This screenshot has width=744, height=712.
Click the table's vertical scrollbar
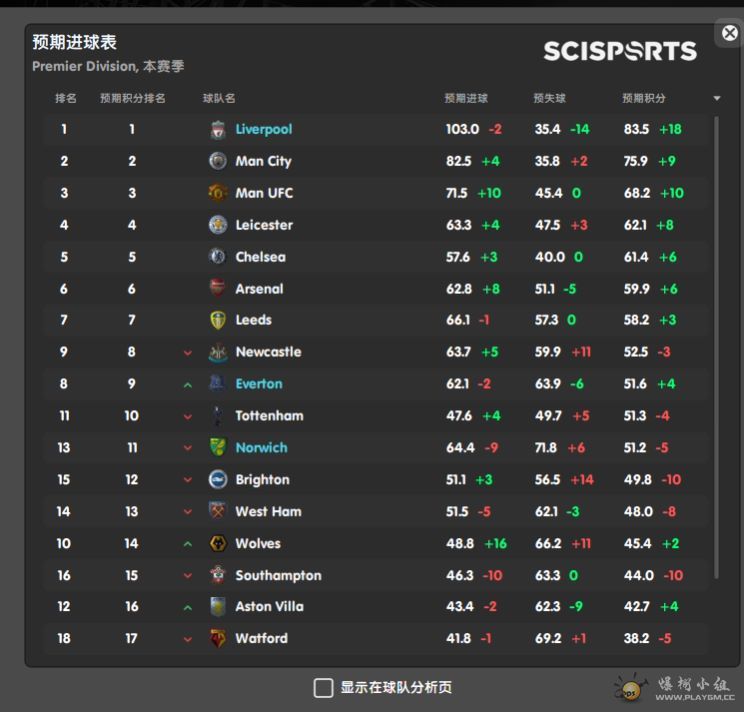(x=716, y=347)
